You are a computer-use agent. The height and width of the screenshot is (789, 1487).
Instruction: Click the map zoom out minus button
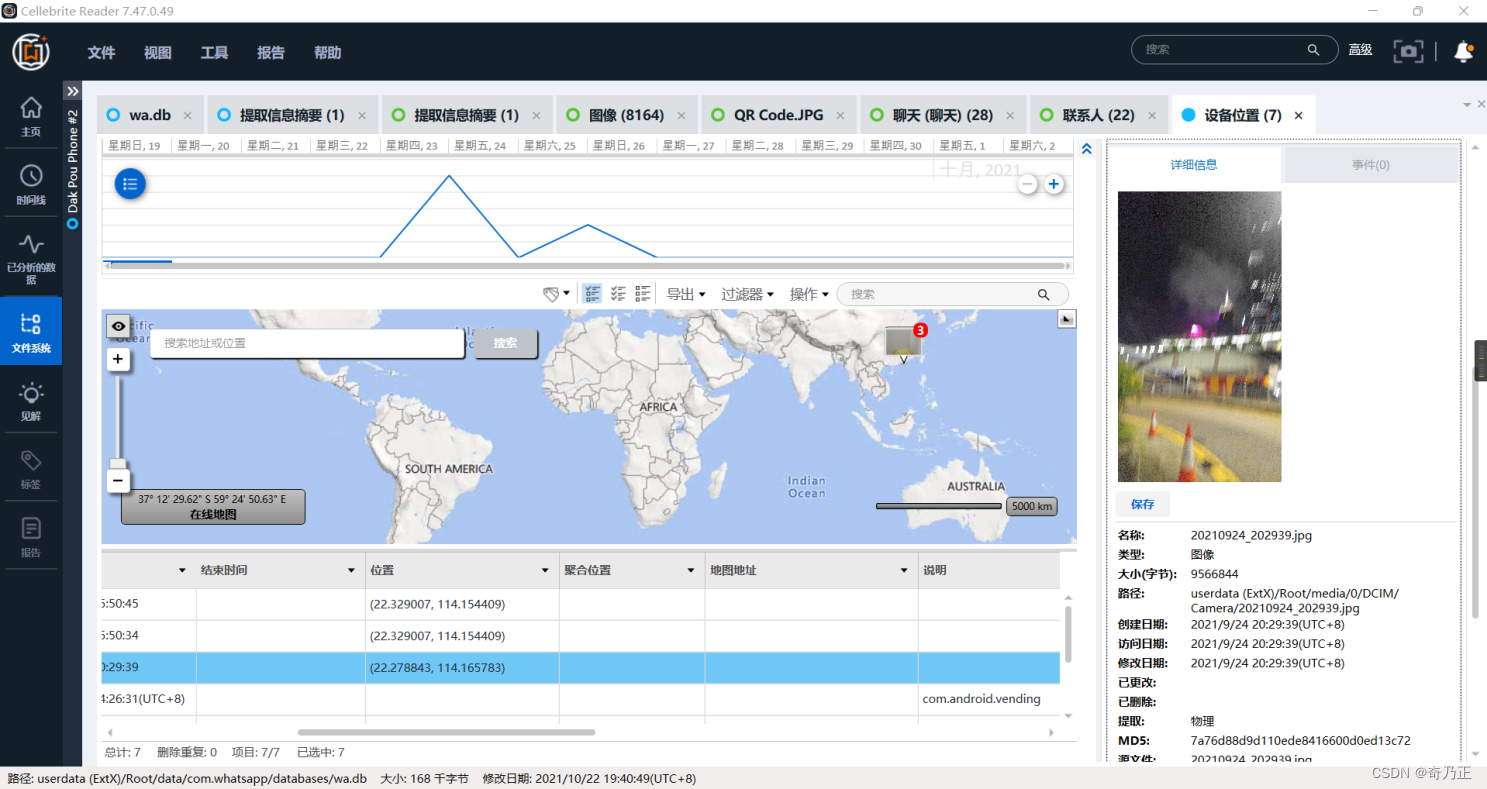tap(118, 481)
